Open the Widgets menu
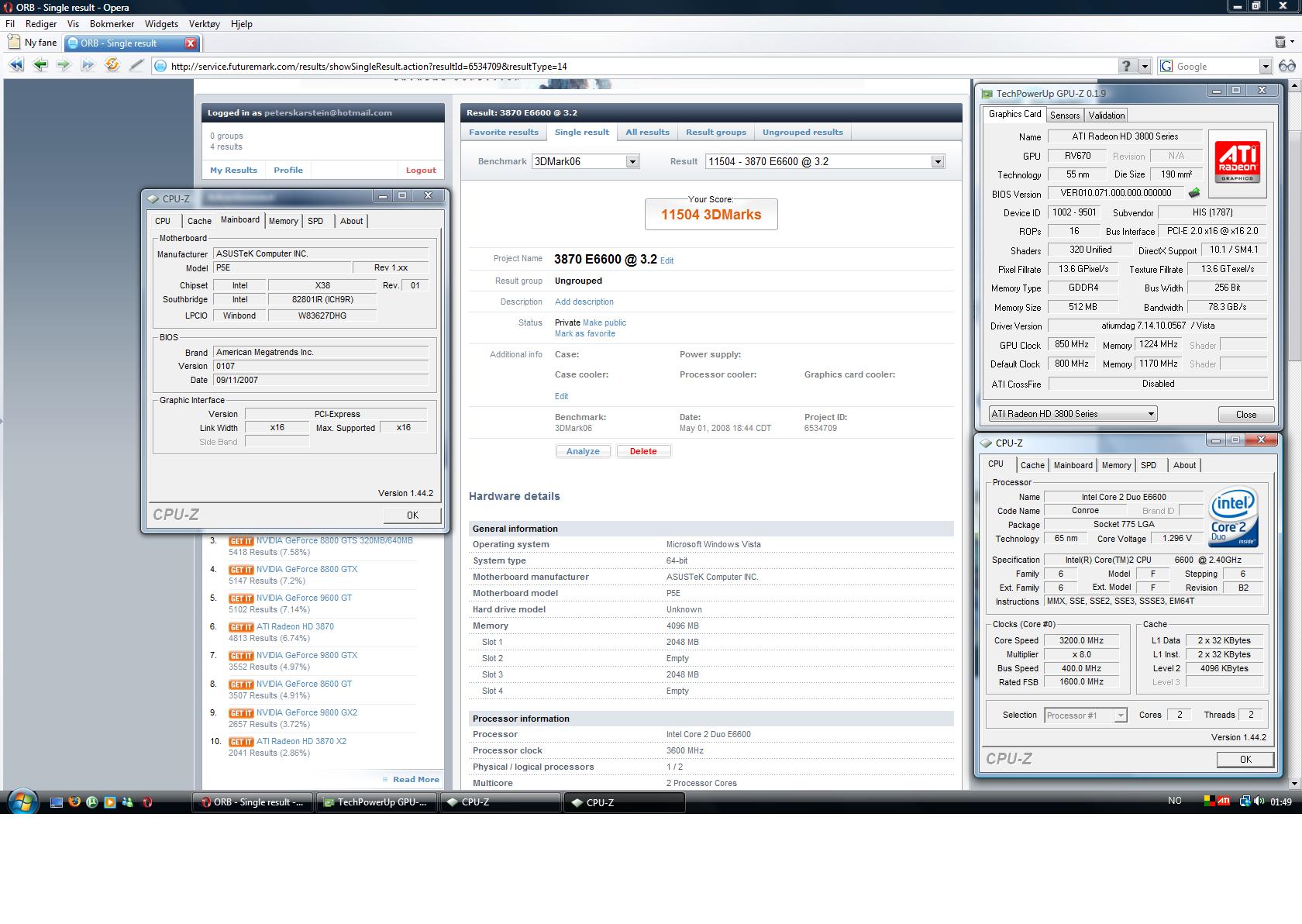The image size is (1302, 924). click(x=161, y=24)
